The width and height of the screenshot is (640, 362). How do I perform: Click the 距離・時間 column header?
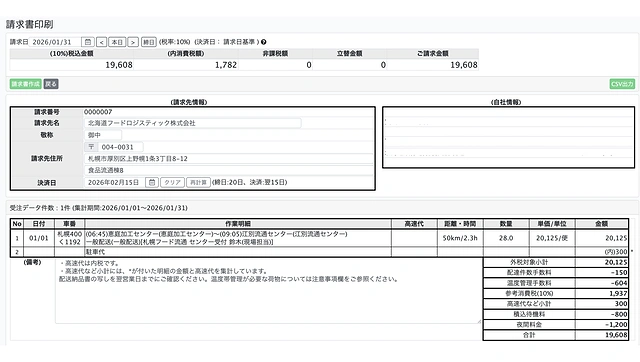(460, 224)
